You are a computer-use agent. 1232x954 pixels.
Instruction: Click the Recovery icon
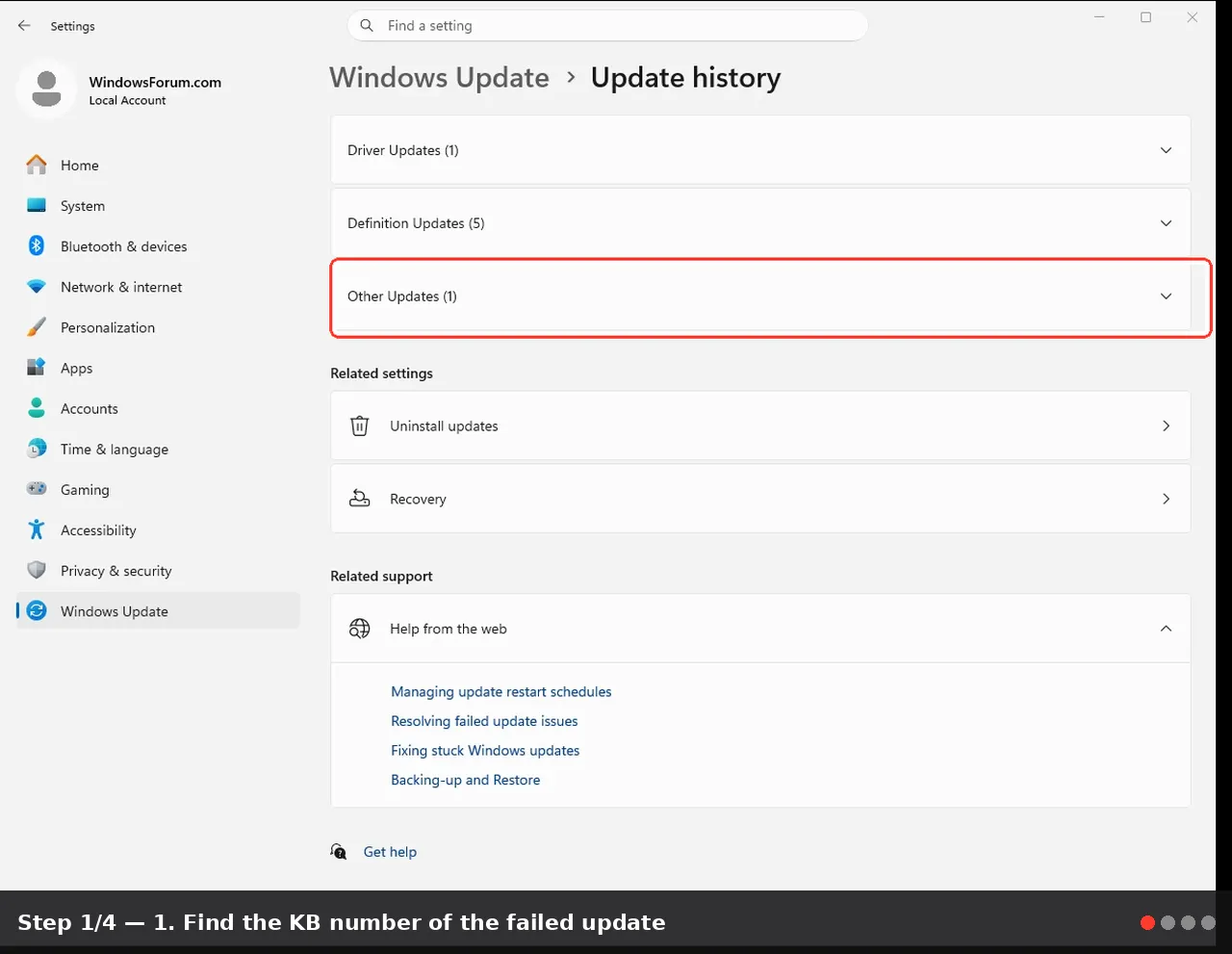[360, 499]
